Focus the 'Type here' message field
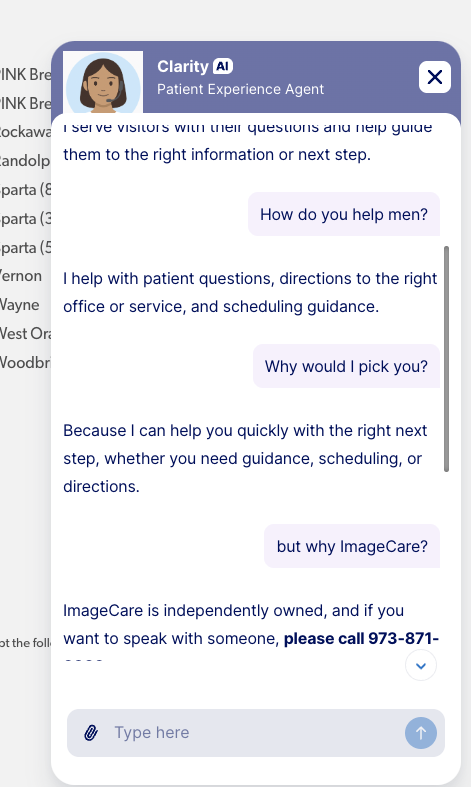The image size is (471, 787). (x=256, y=733)
